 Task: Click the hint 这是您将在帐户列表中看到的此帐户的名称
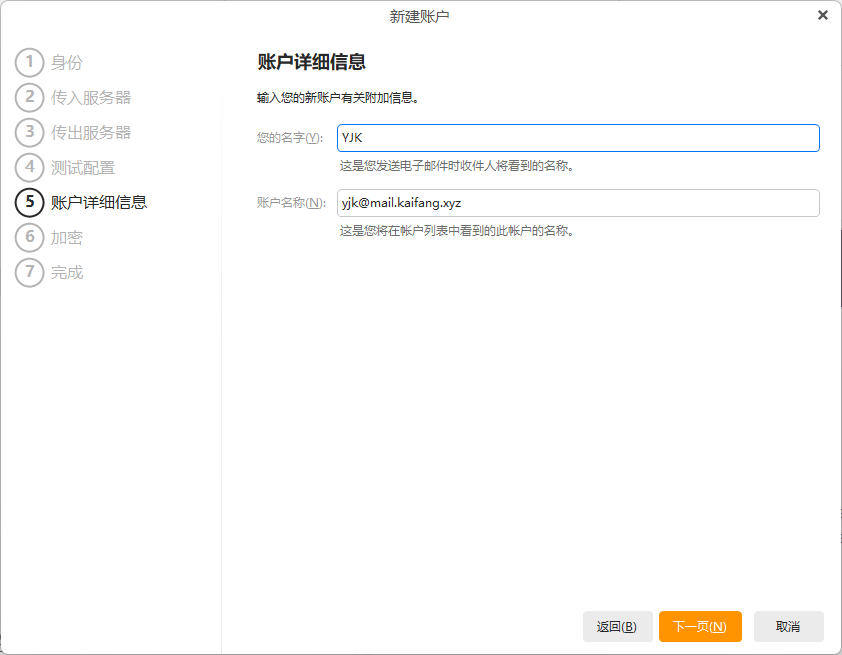[x=456, y=231]
